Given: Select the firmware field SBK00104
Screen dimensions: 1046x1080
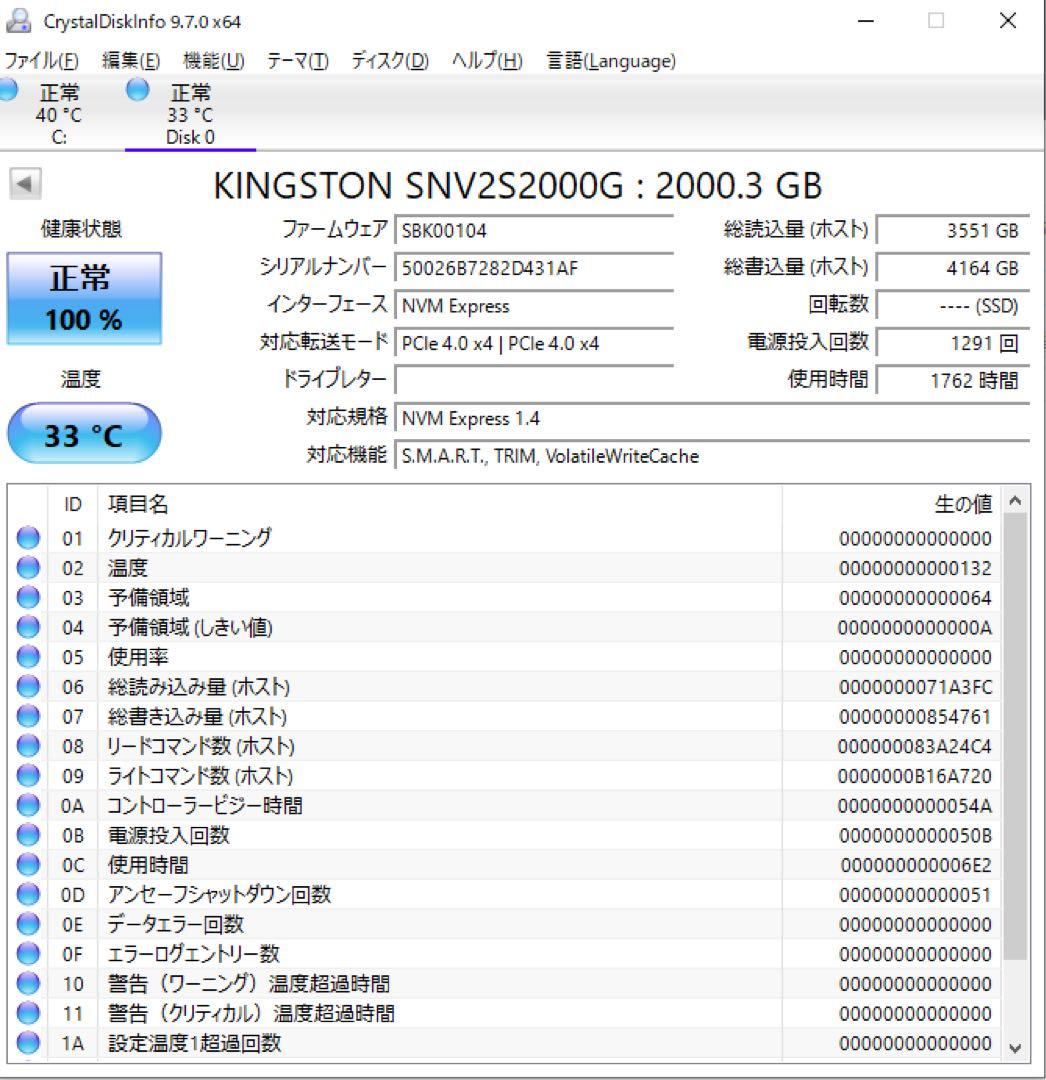Looking at the screenshot, I should pos(534,230).
